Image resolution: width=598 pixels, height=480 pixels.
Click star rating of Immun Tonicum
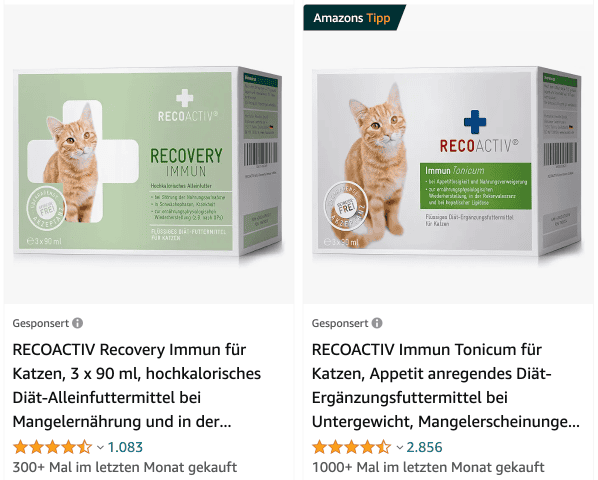pos(352,447)
